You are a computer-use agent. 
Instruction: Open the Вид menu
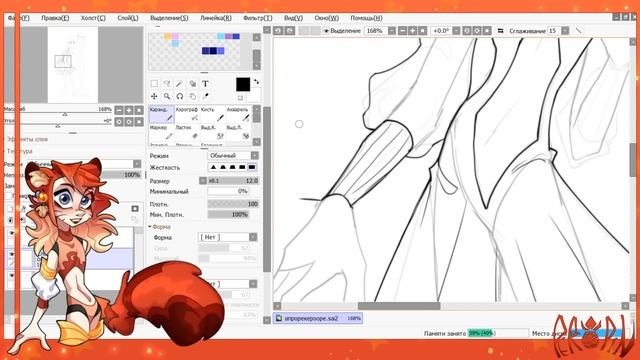click(293, 18)
